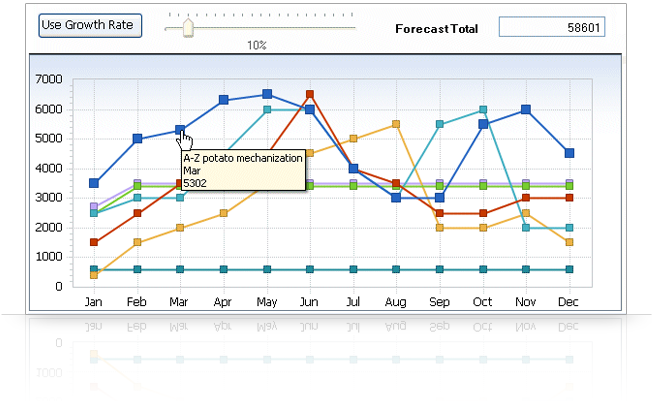This screenshot has width=652, height=401.
Task: Select the blue peak marker at May
Action: [267, 94]
